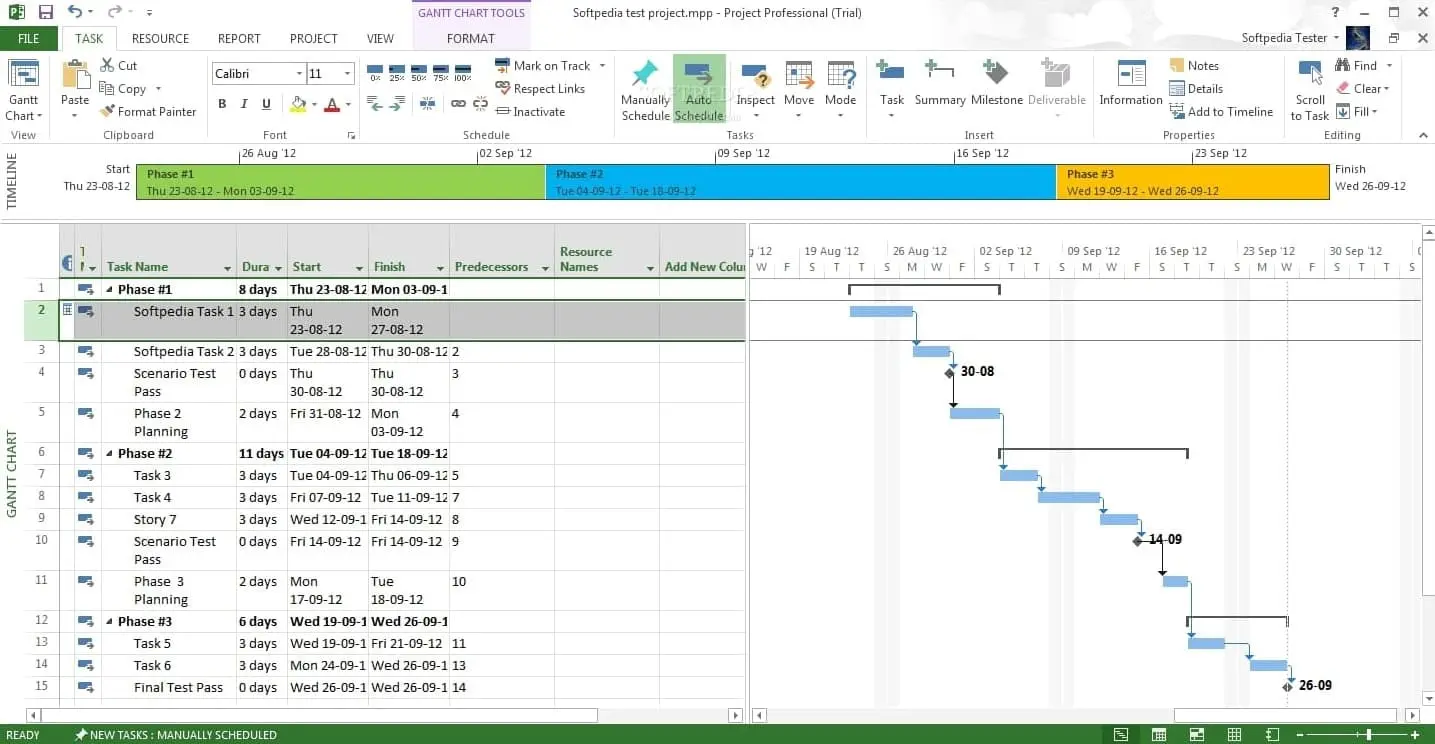Link the selected tasks with chain icon
This screenshot has width=1435, height=744.
pos(458,103)
